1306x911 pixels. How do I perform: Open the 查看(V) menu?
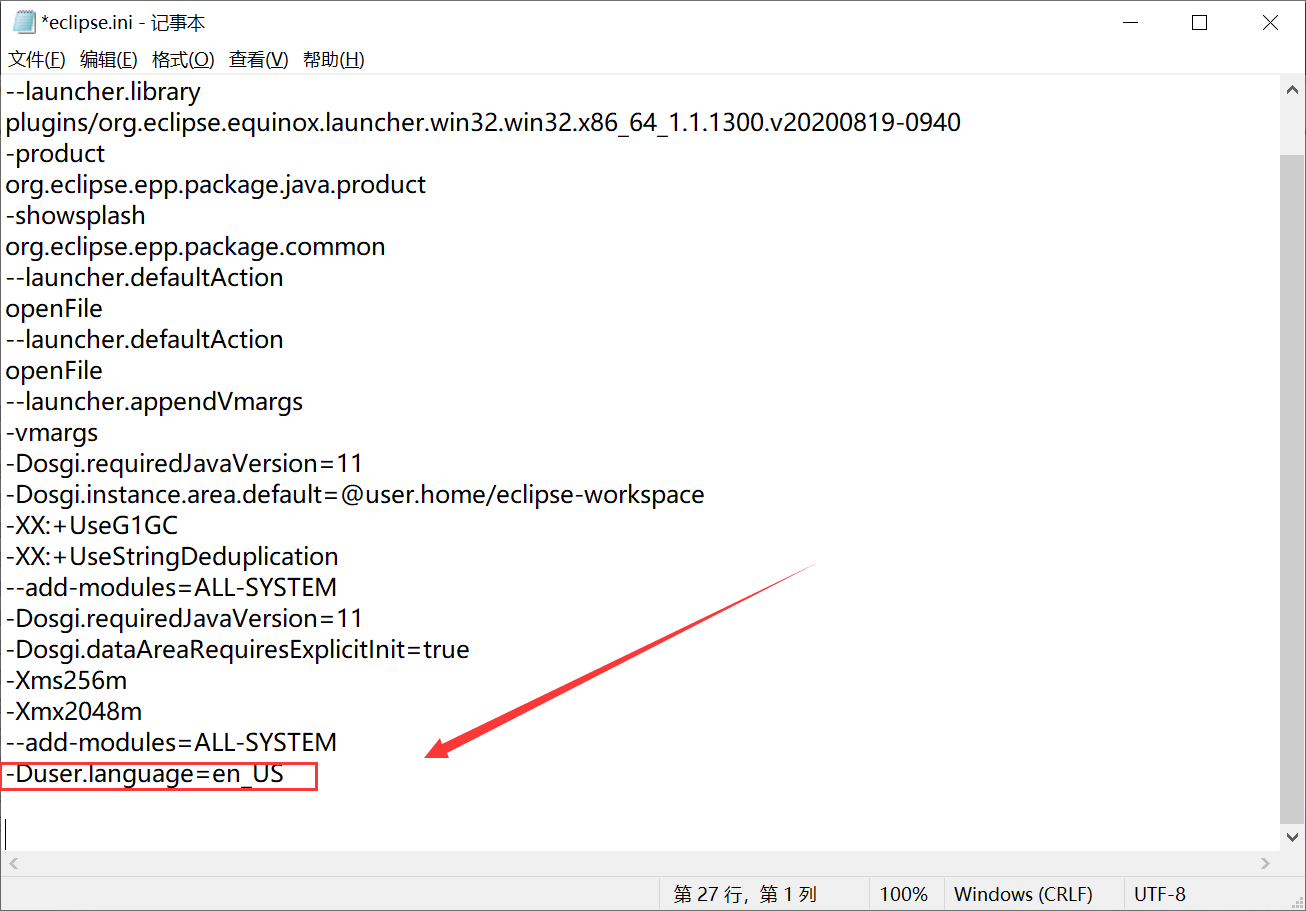pyautogui.click(x=259, y=60)
